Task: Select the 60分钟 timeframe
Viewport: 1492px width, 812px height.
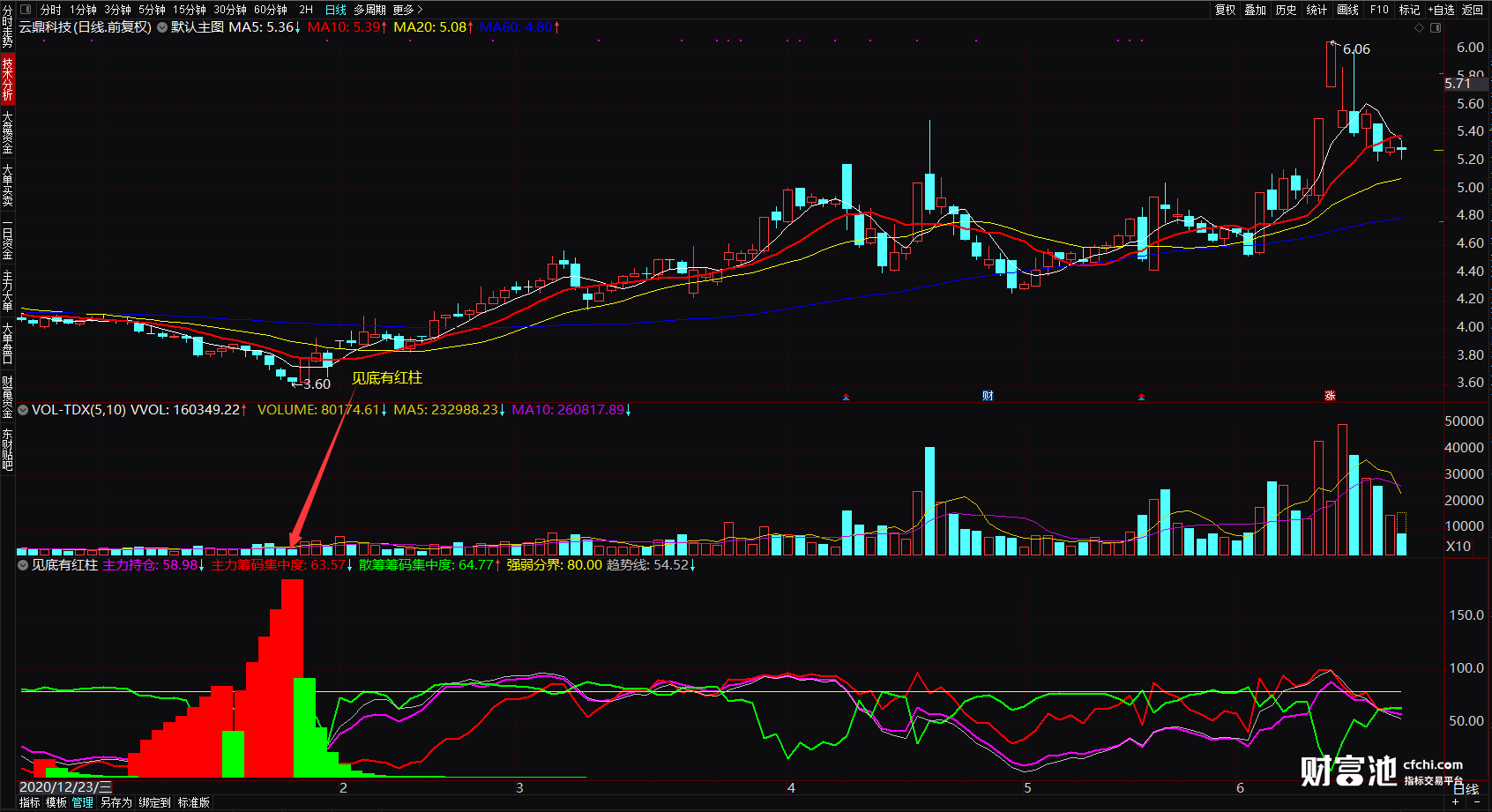Action: (271, 10)
